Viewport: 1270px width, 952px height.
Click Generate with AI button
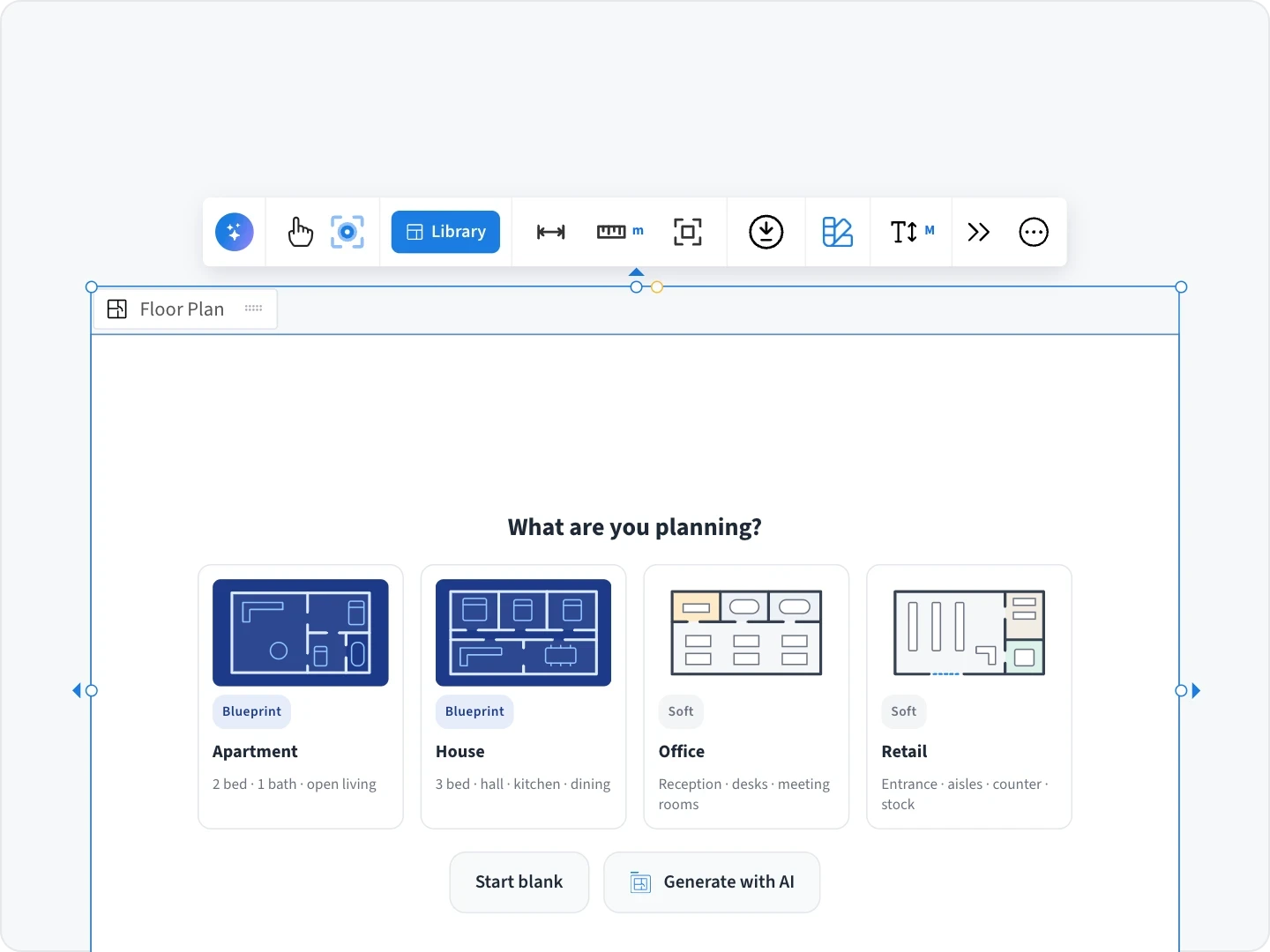pos(712,882)
